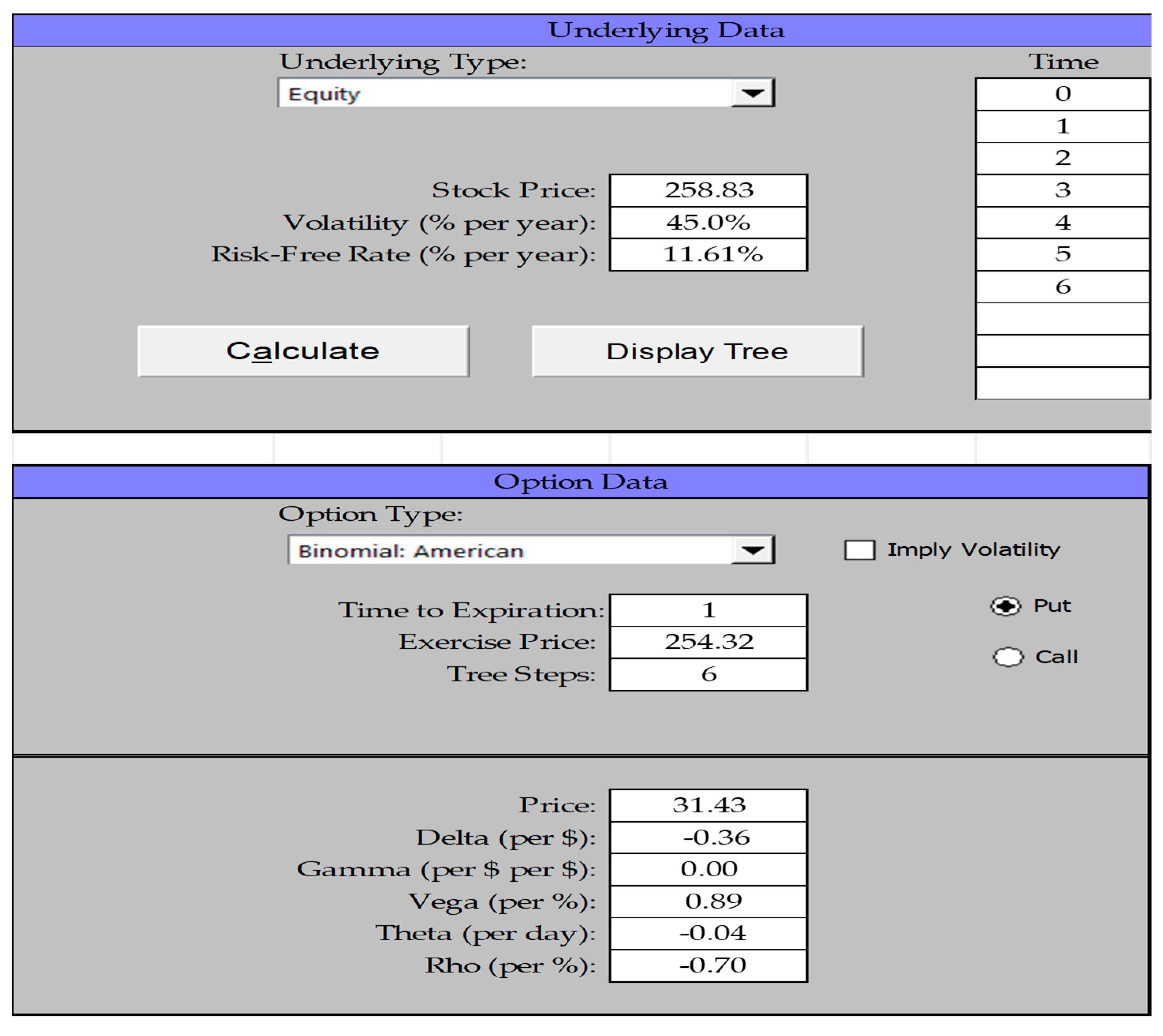Click the Display Tree button
Screen dimensions: 1163x1036
(x=697, y=351)
